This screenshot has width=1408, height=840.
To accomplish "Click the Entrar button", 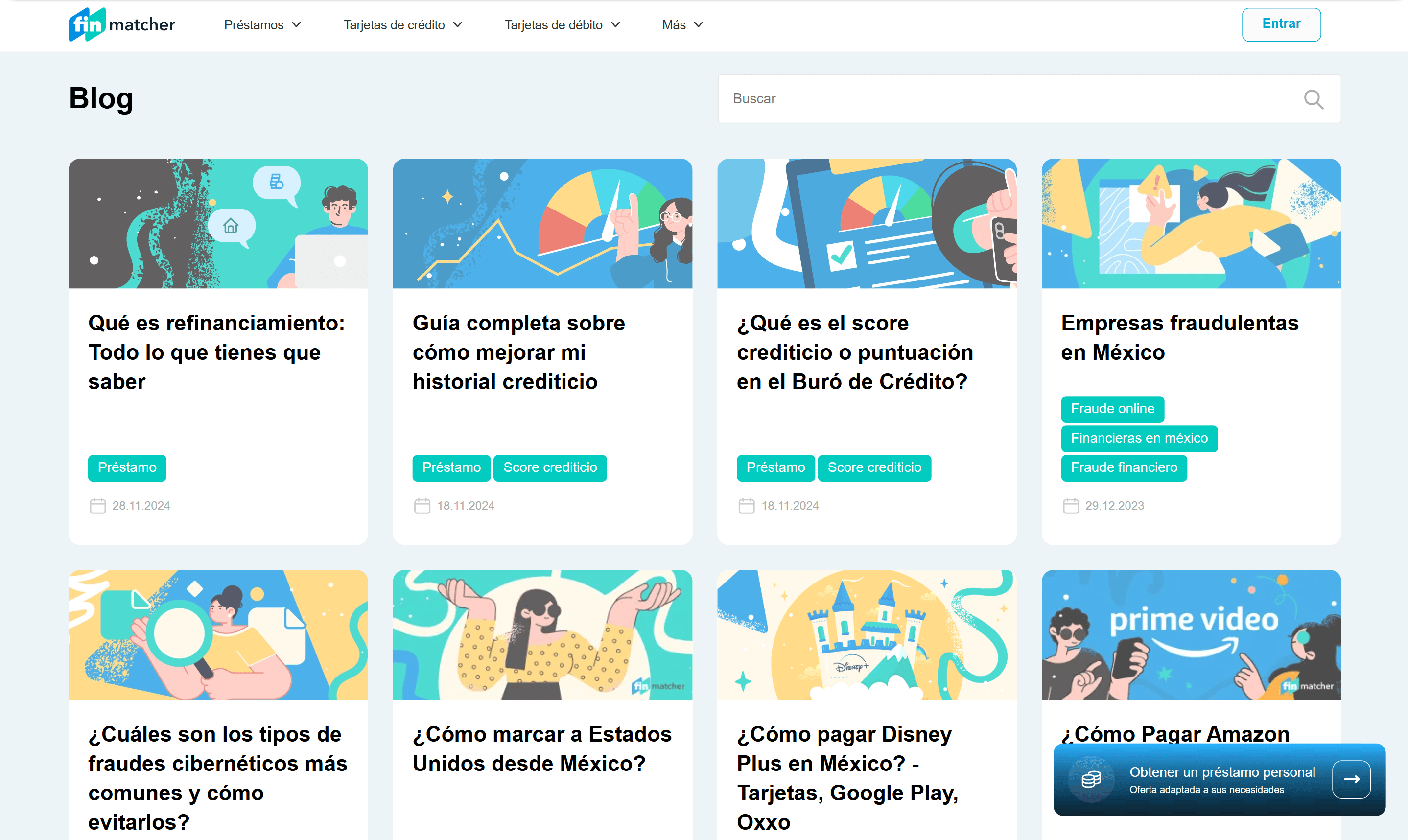I will click(1281, 24).
